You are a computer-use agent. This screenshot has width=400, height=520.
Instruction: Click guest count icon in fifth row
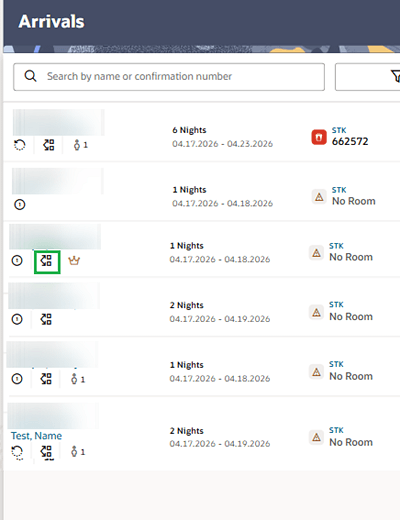click(78, 379)
